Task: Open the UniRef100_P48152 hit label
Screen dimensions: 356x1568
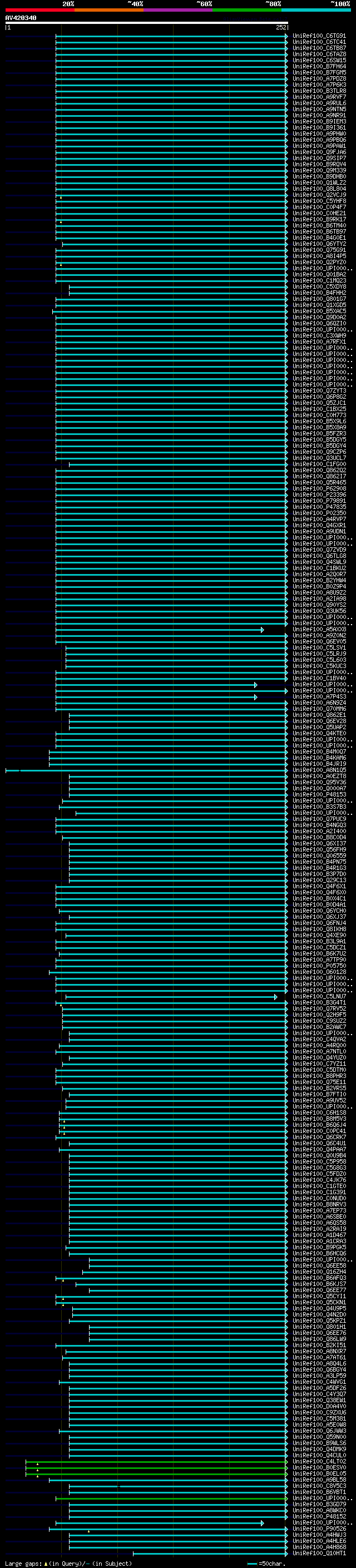Action: point(319,1517)
